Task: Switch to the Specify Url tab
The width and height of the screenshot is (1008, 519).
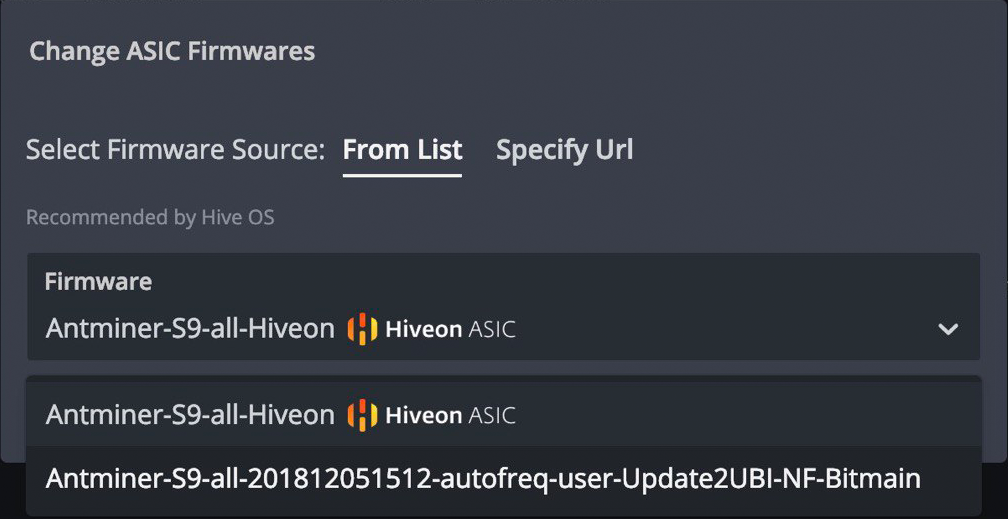Action: [x=564, y=150]
